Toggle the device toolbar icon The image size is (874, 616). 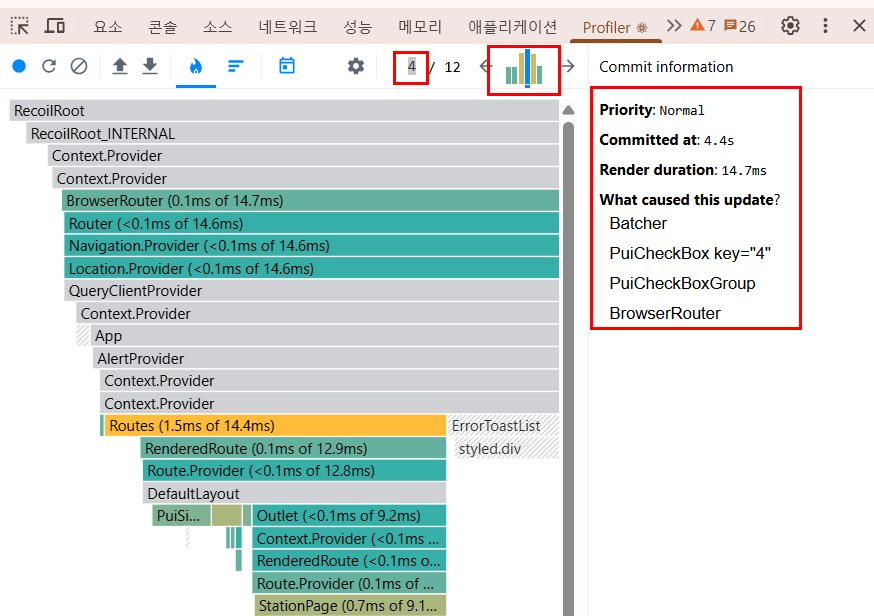coord(55,26)
